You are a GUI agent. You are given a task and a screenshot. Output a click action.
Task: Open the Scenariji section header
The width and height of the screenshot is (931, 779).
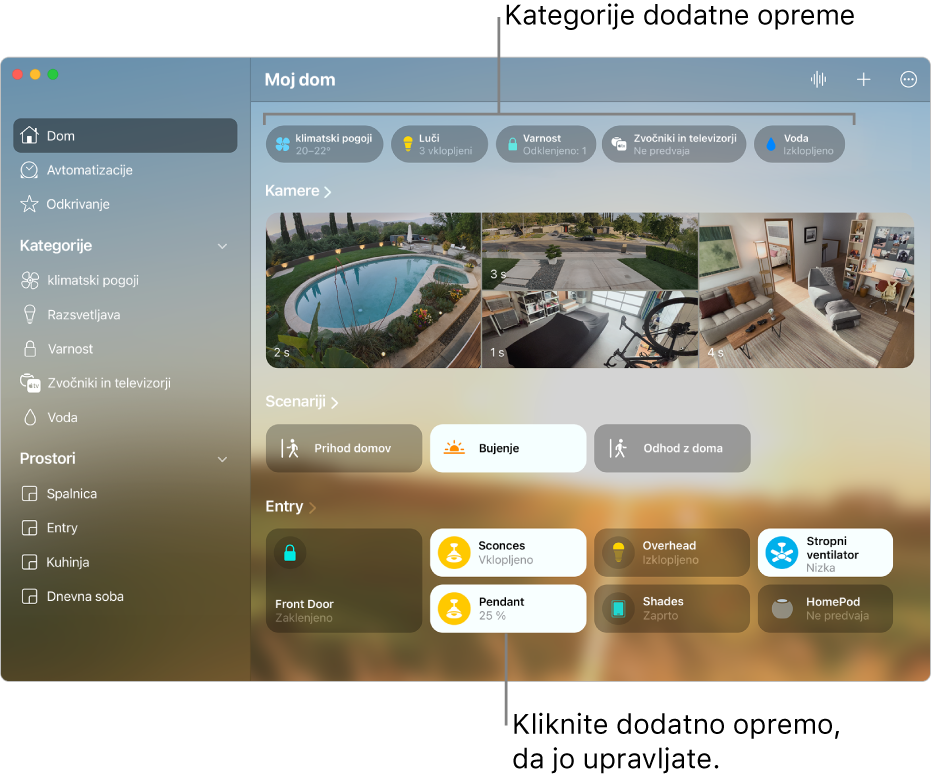302,402
